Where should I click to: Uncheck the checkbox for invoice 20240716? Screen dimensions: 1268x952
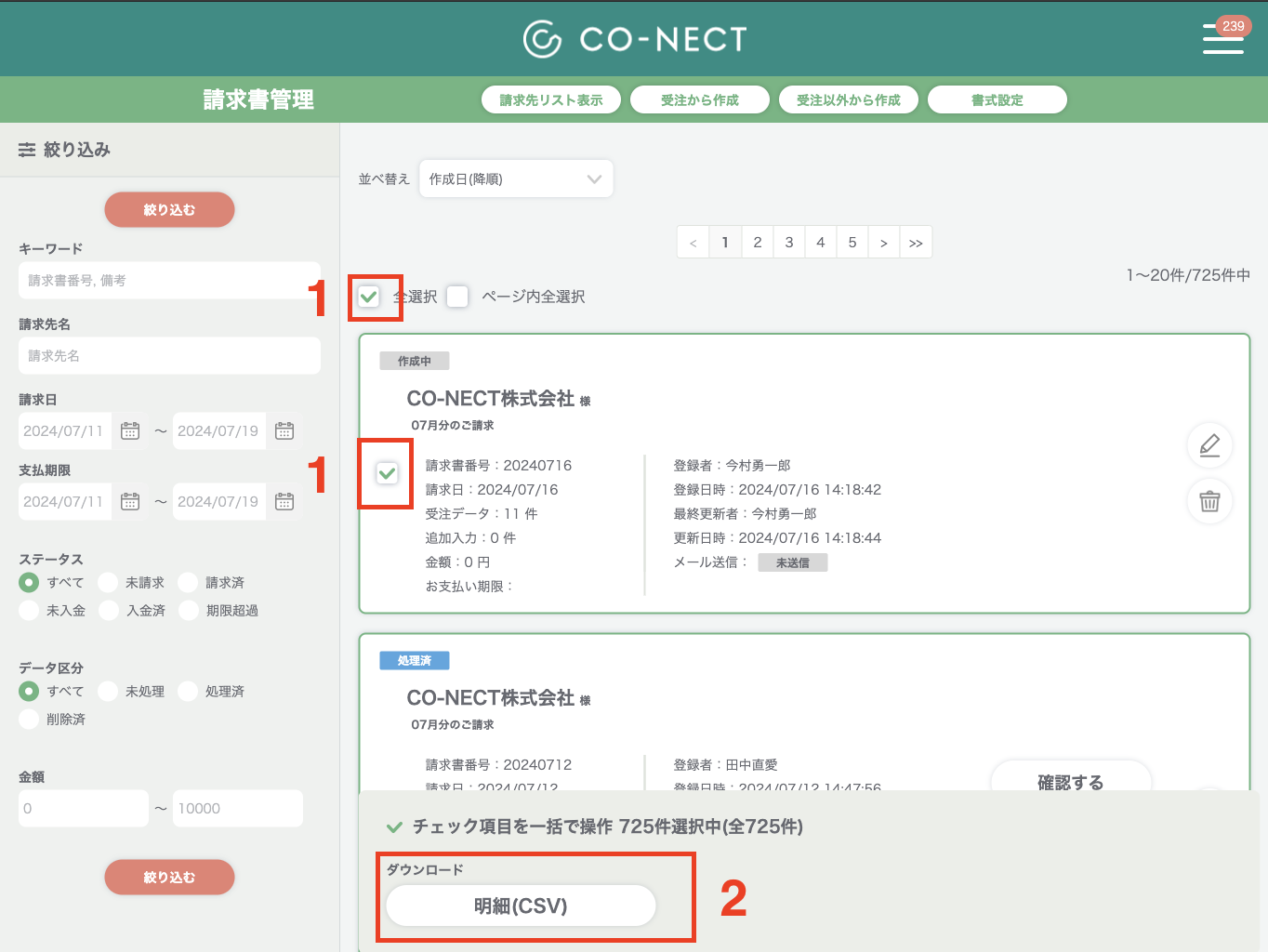point(387,473)
